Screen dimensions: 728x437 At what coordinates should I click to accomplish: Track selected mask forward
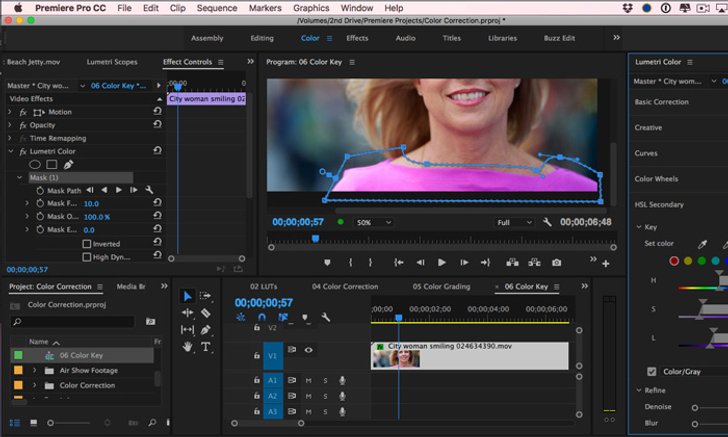tap(119, 190)
